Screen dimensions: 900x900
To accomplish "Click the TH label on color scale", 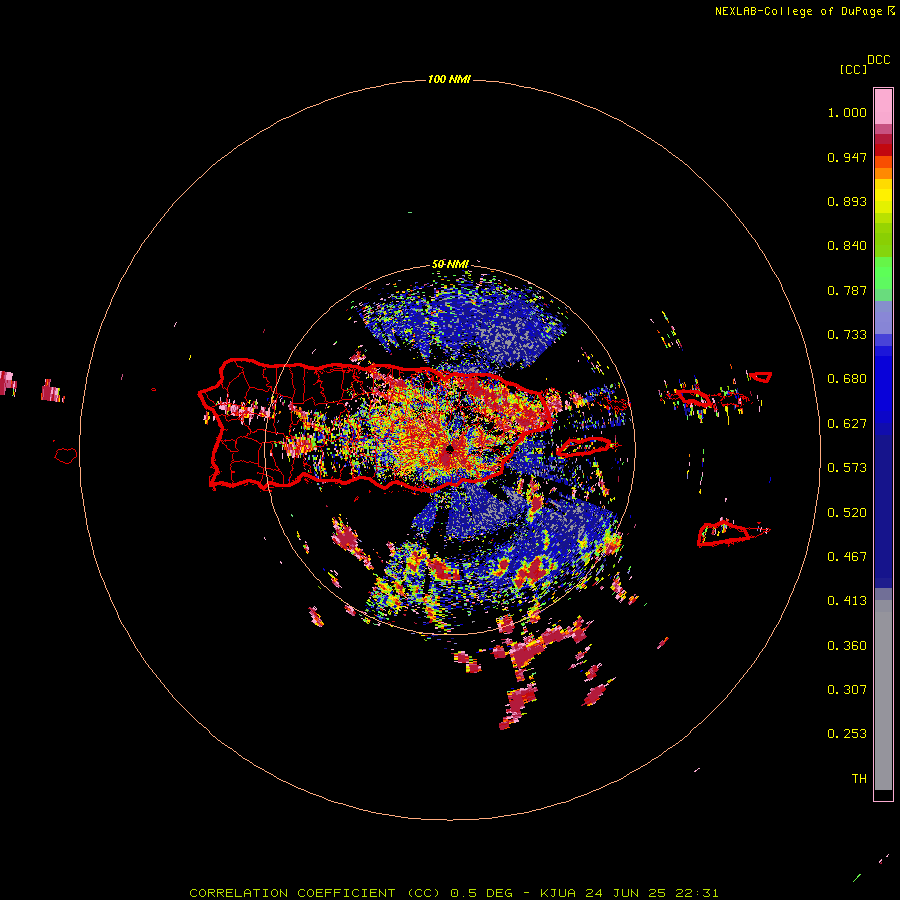I will point(859,779).
